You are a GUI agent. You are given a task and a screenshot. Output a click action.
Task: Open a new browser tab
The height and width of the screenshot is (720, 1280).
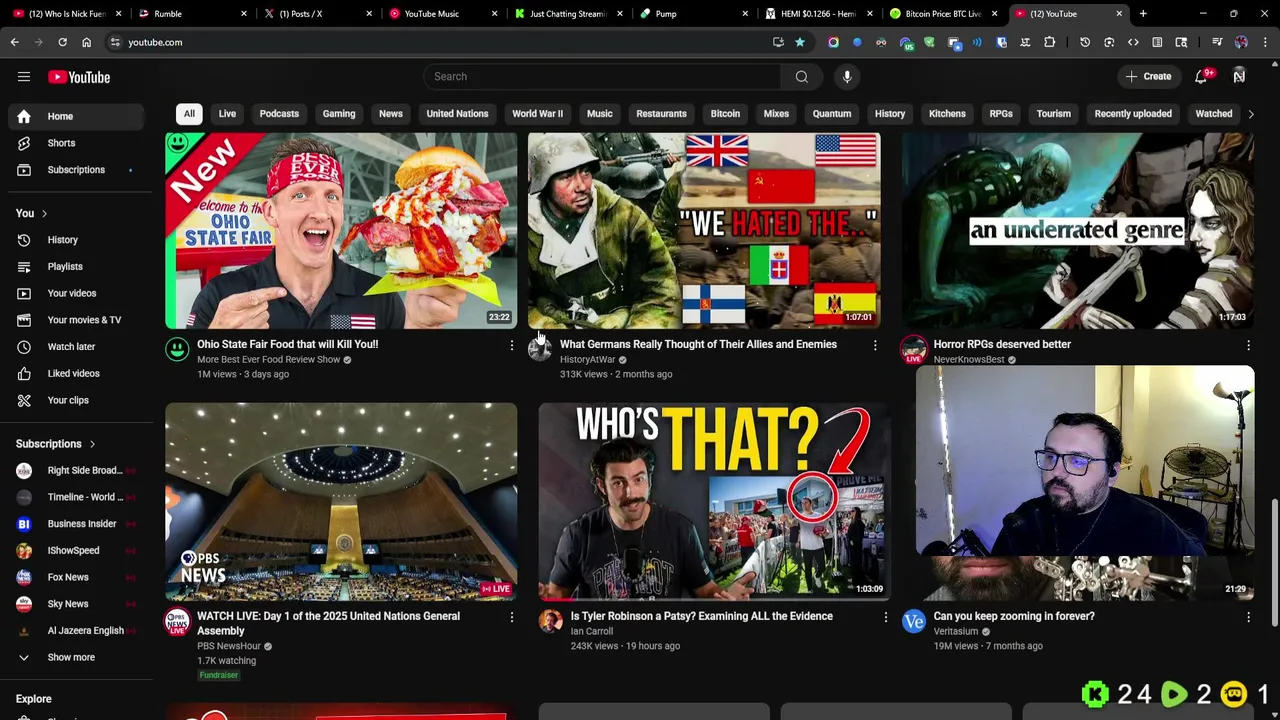(x=1143, y=14)
